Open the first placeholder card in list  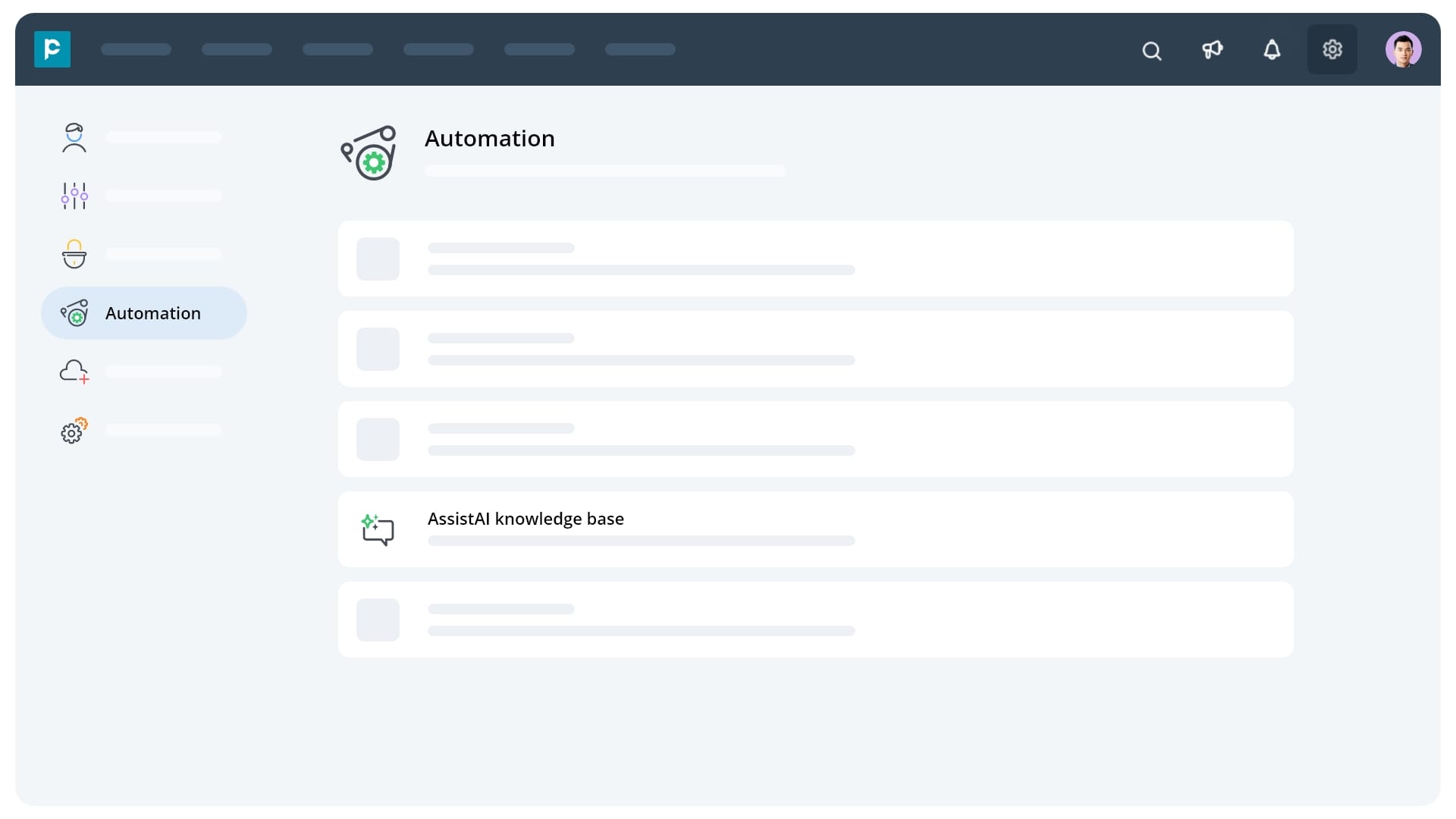[815, 259]
